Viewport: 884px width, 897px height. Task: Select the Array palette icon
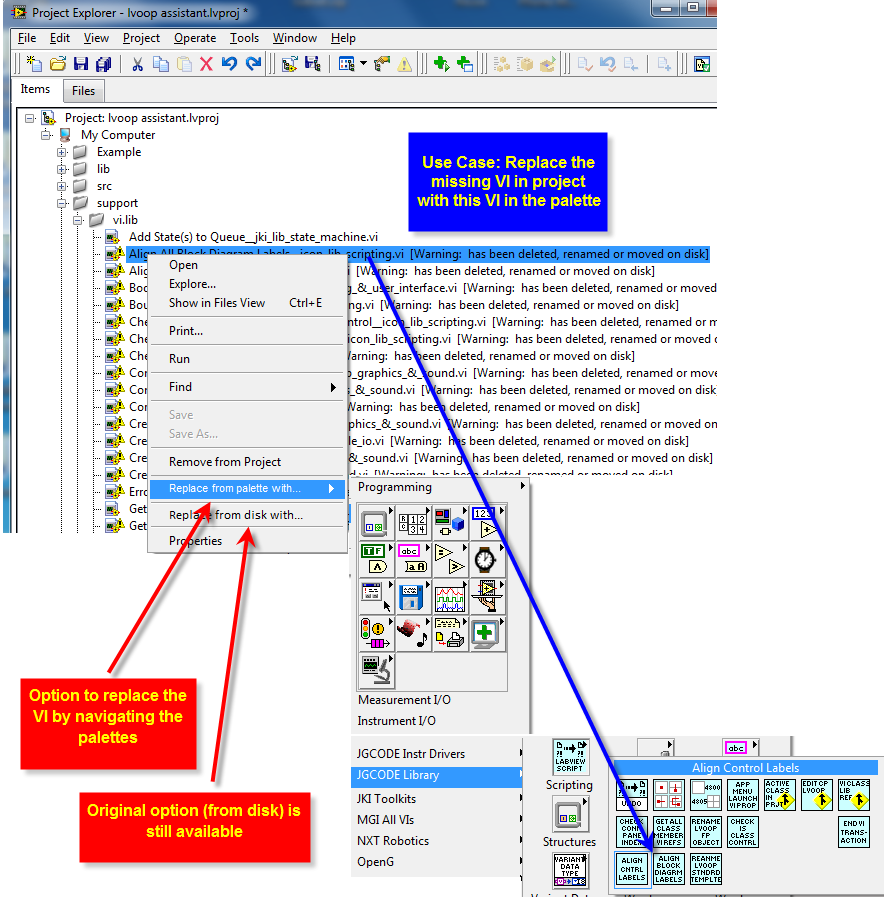pos(412,522)
